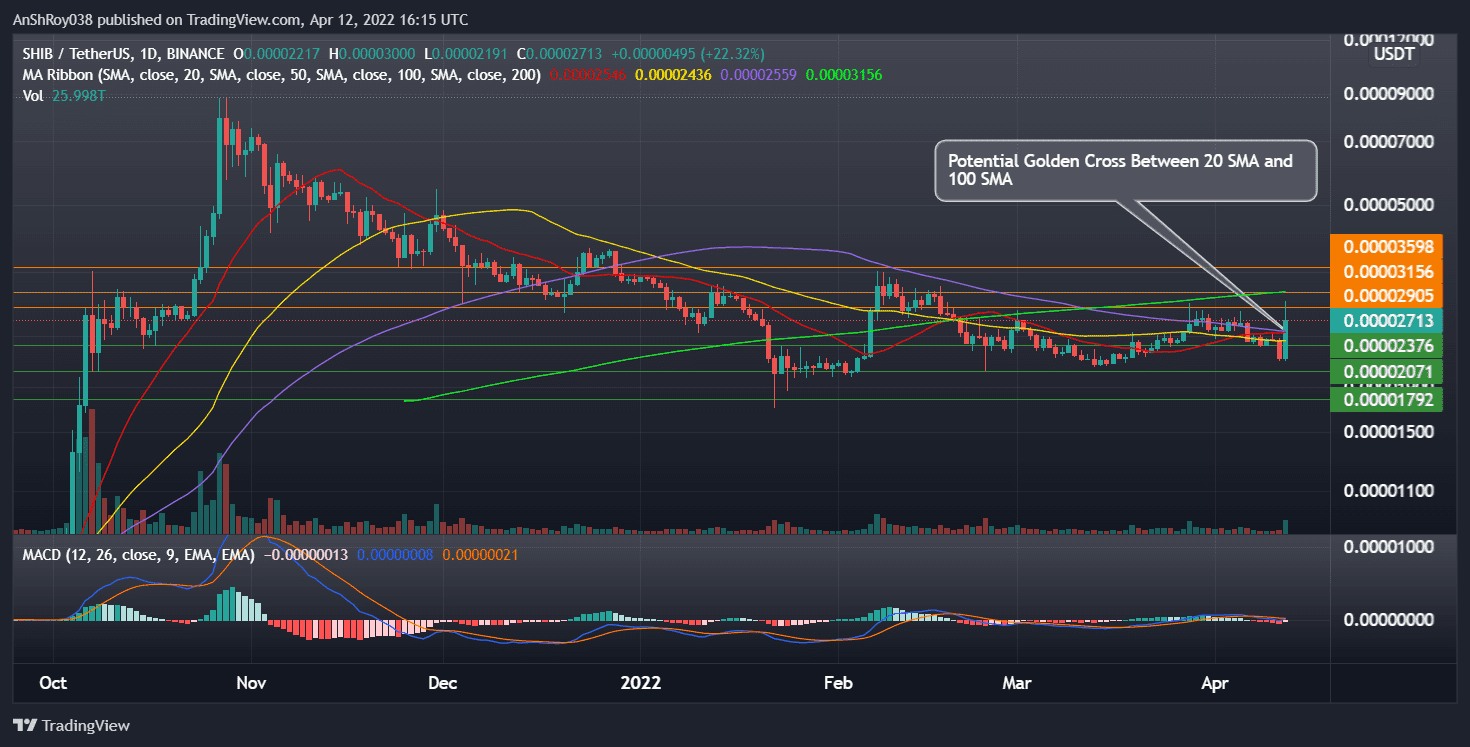Select the 2022 label on the time axis

[x=641, y=683]
